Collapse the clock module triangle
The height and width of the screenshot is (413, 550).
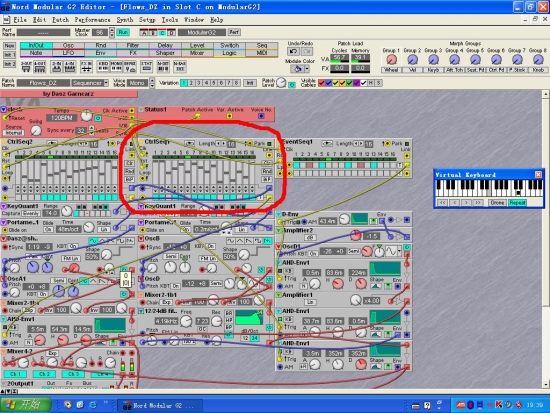pos(4,109)
